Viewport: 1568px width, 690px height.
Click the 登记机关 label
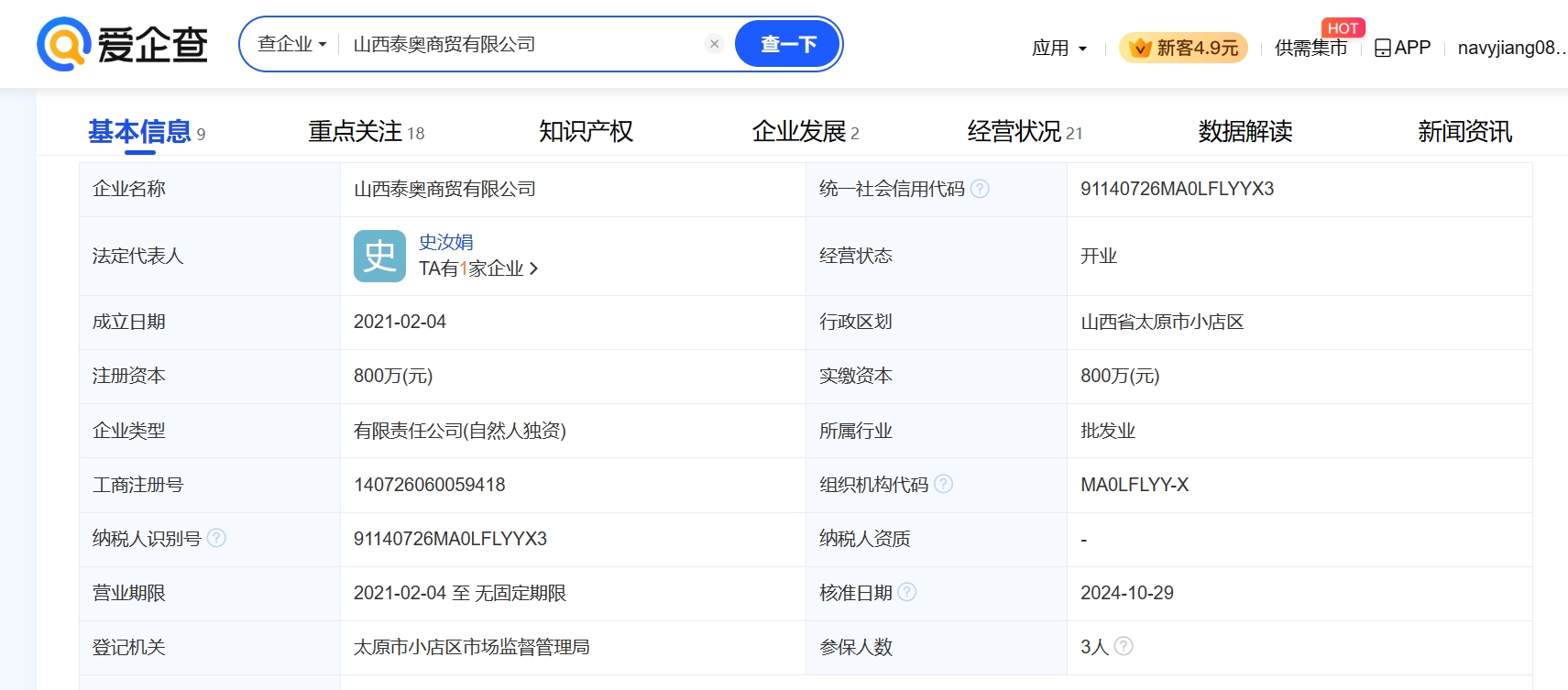tap(129, 647)
